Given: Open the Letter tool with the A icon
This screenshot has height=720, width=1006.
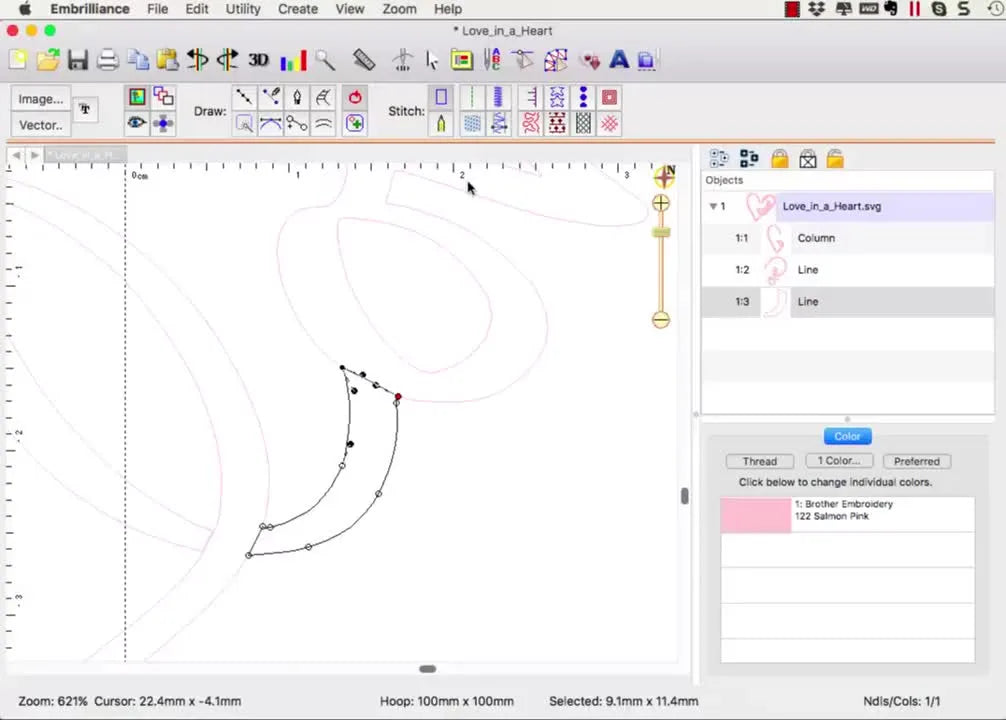Looking at the screenshot, I should coord(619,60).
